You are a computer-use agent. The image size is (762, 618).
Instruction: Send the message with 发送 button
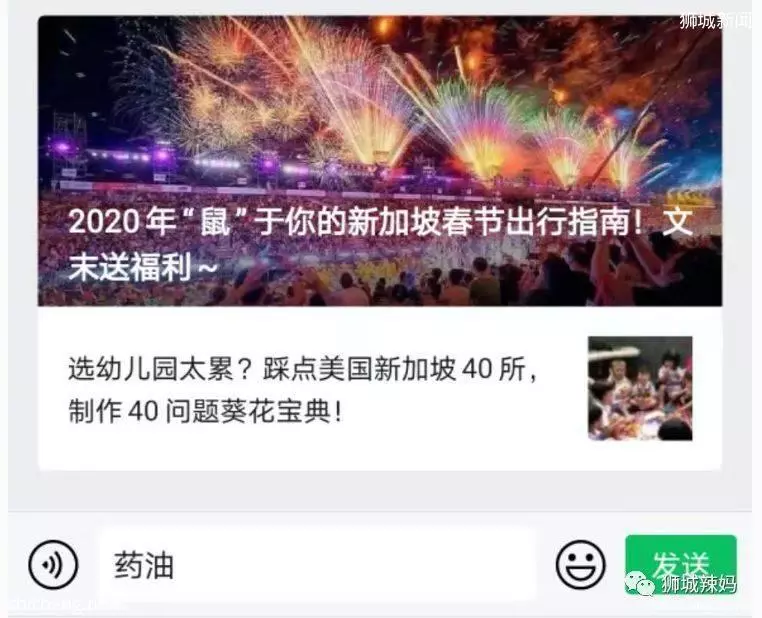681,564
